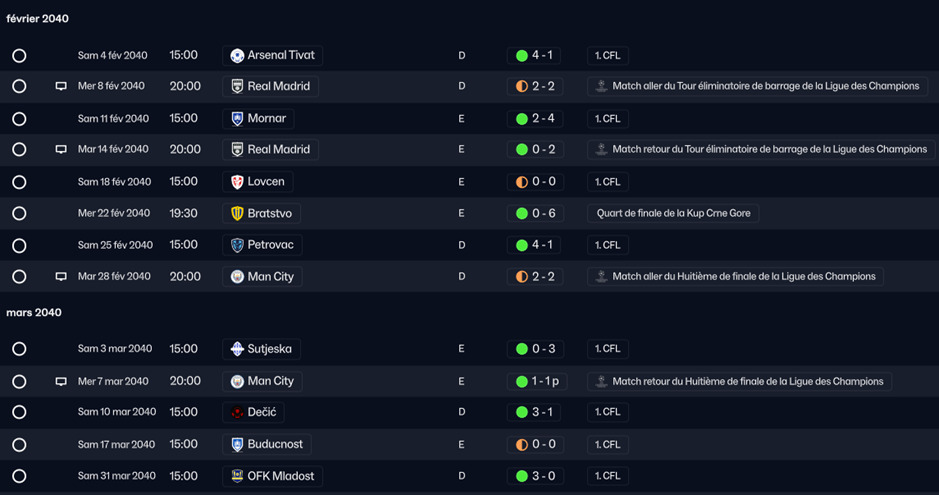
Task: Open Quart de finale de la Kup Crne Gore
Action: (x=673, y=213)
